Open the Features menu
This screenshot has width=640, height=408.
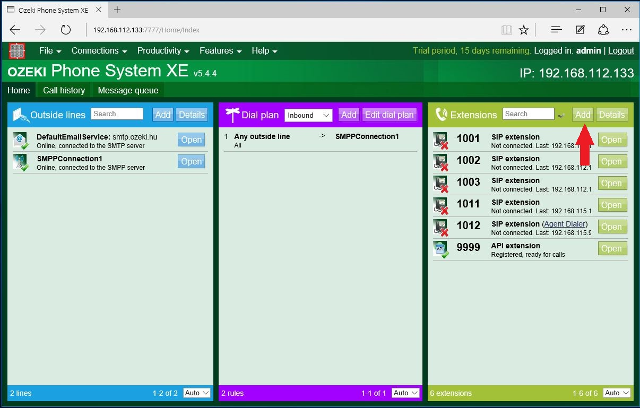coord(220,51)
